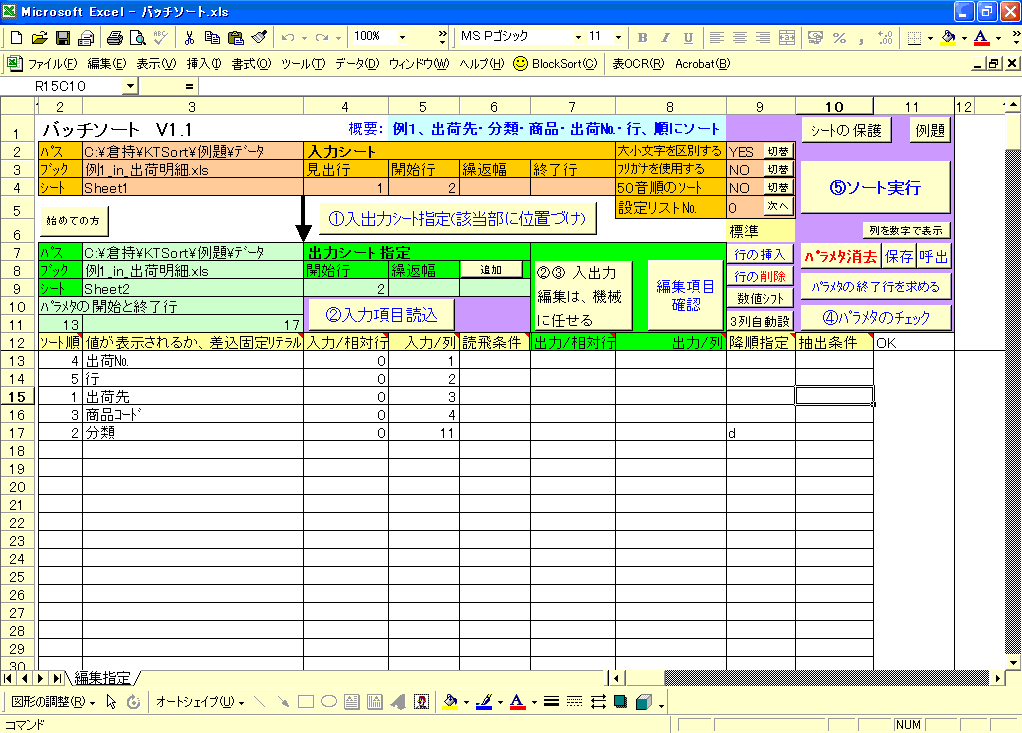This screenshot has height=733, width=1022.
Task: Click the Print icon in toolbar
Action: (x=114, y=38)
